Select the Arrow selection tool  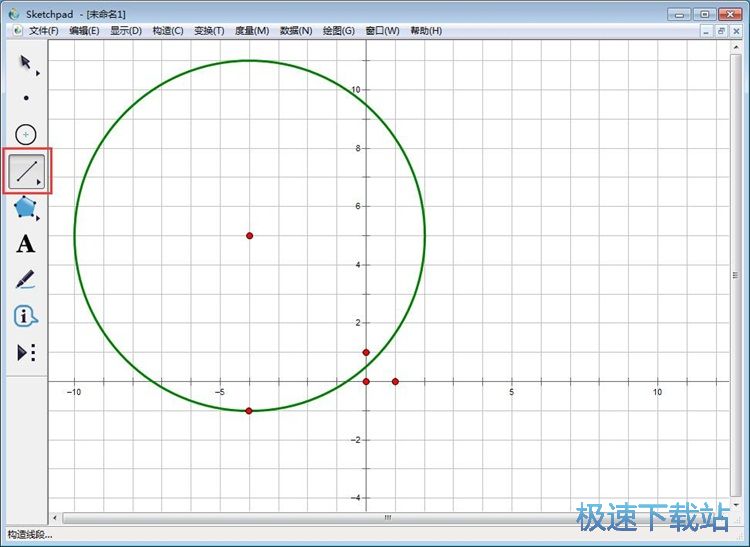click(x=26, y=65)
